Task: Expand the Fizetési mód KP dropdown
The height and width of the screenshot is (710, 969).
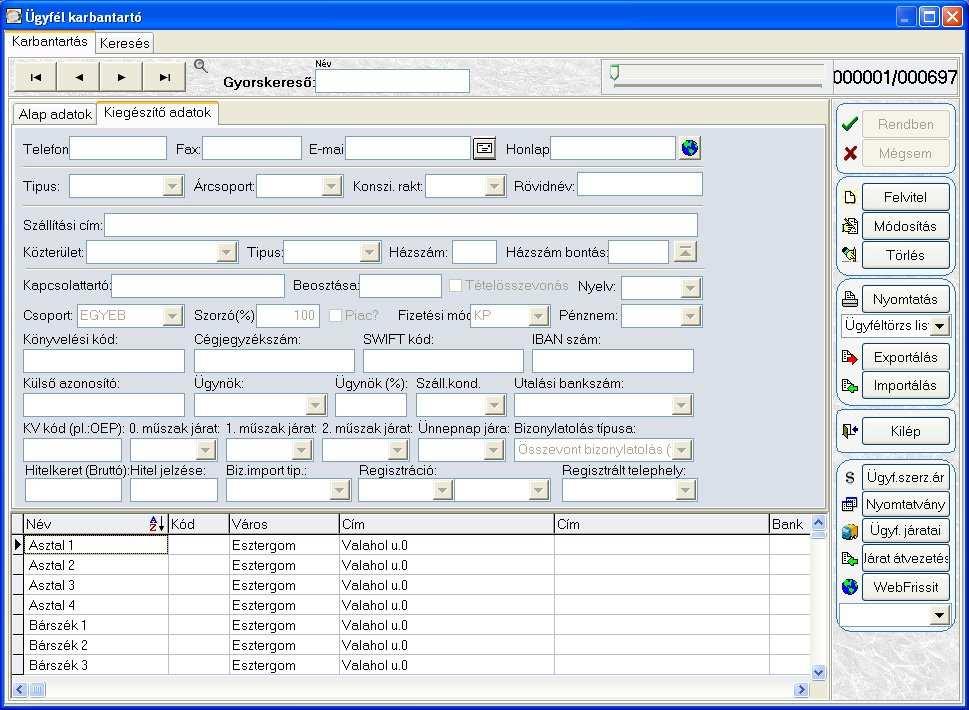Action: click(x=538, y=316)
